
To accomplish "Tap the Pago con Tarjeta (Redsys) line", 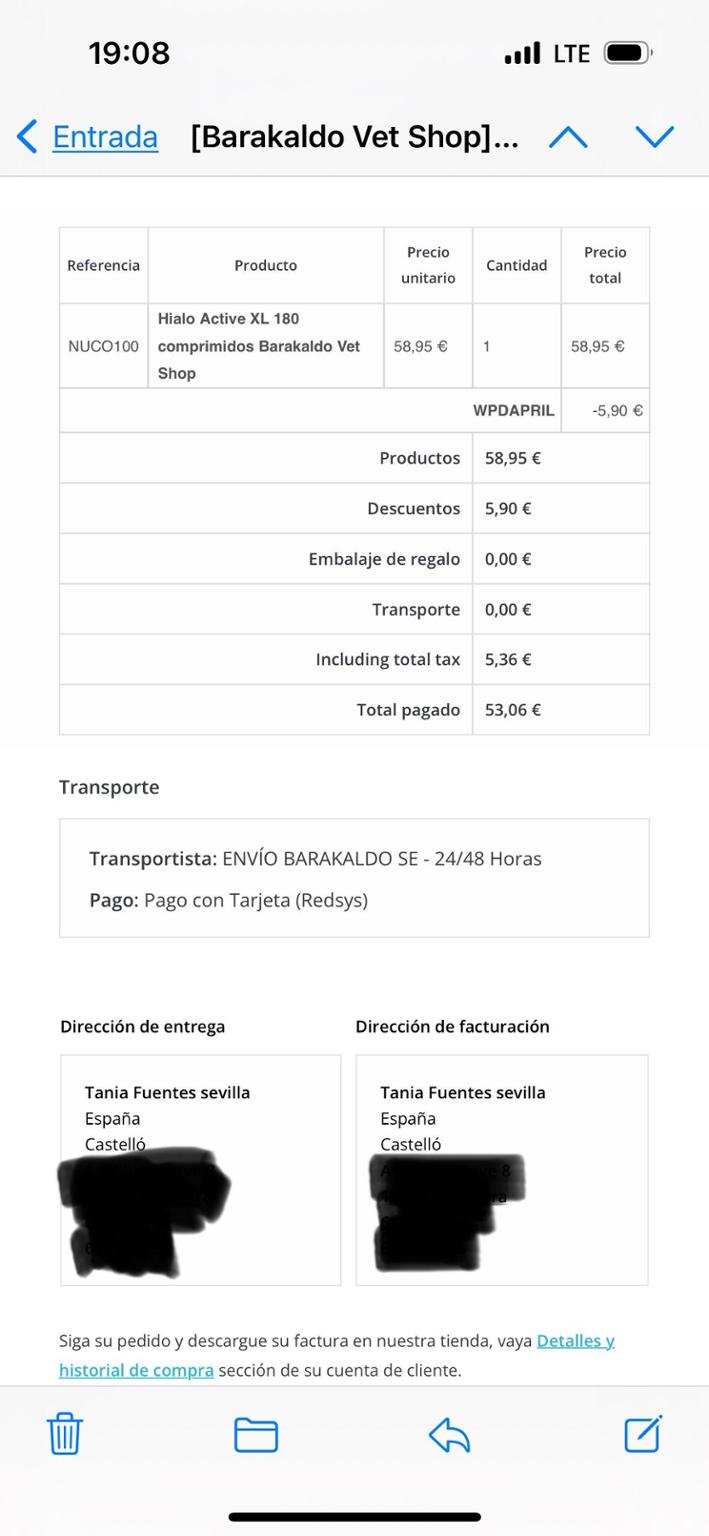I will 228,900.
